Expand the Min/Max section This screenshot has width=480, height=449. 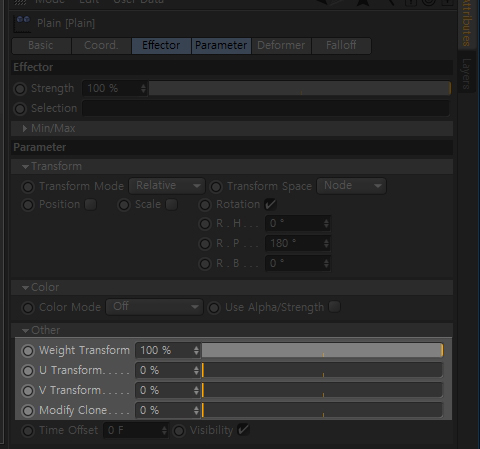tap(25, 128)
